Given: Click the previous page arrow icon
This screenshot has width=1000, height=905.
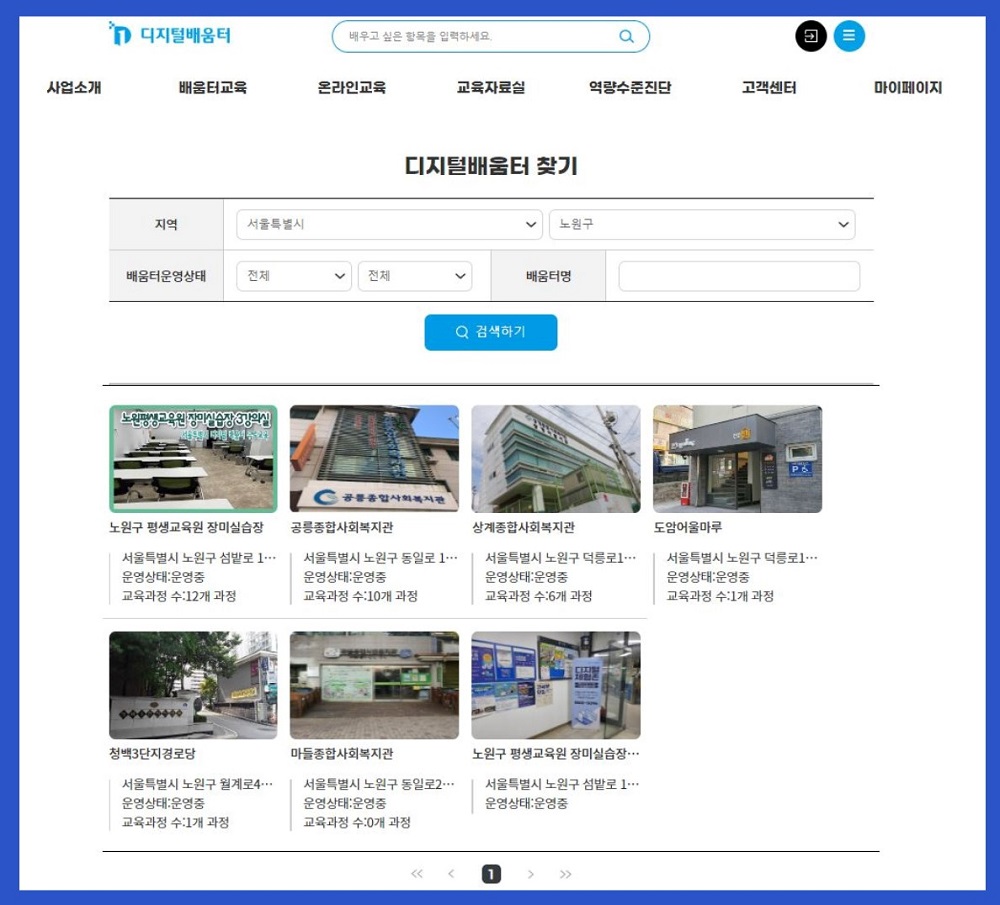Looking at the screenshot, I should [x=451, y=874].
